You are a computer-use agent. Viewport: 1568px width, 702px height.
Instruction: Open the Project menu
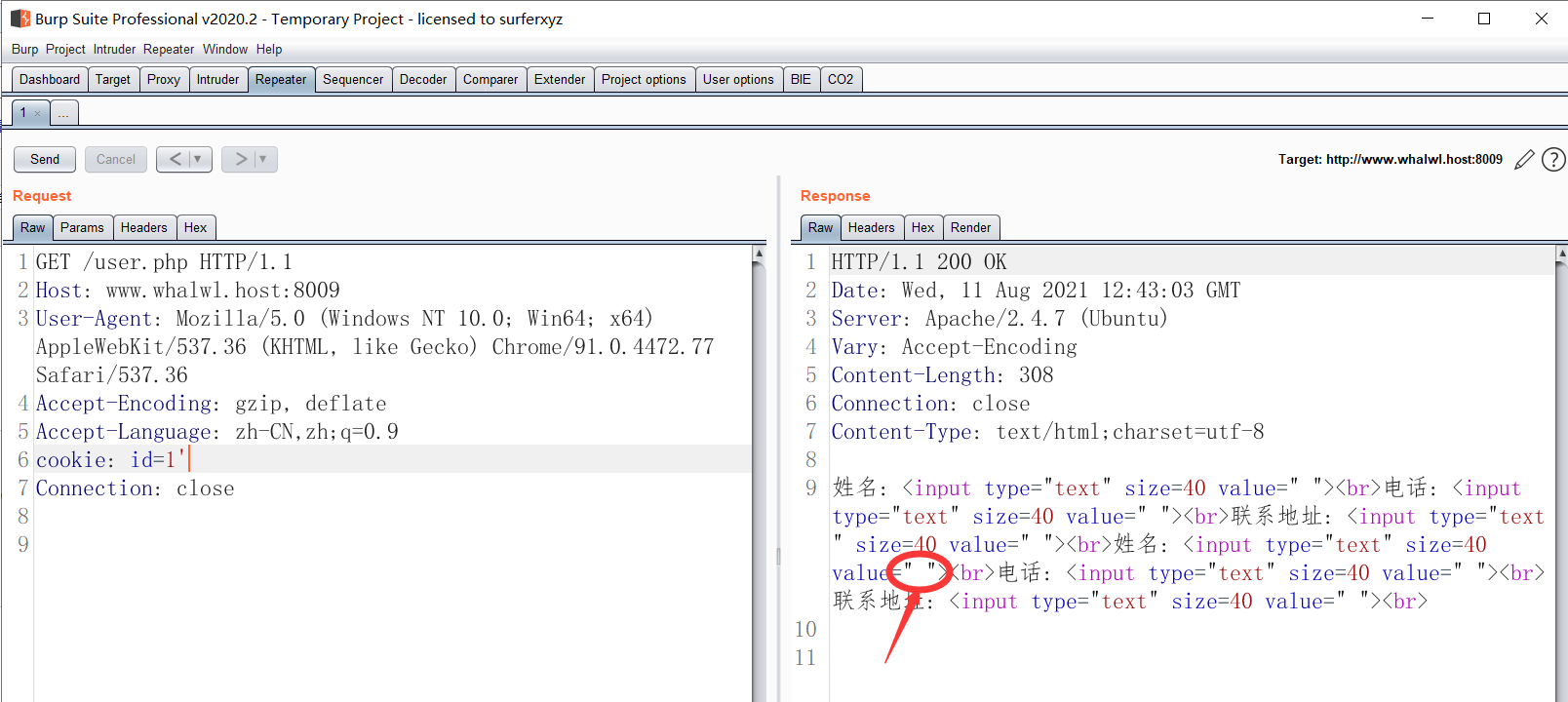[x=65, y=49]
